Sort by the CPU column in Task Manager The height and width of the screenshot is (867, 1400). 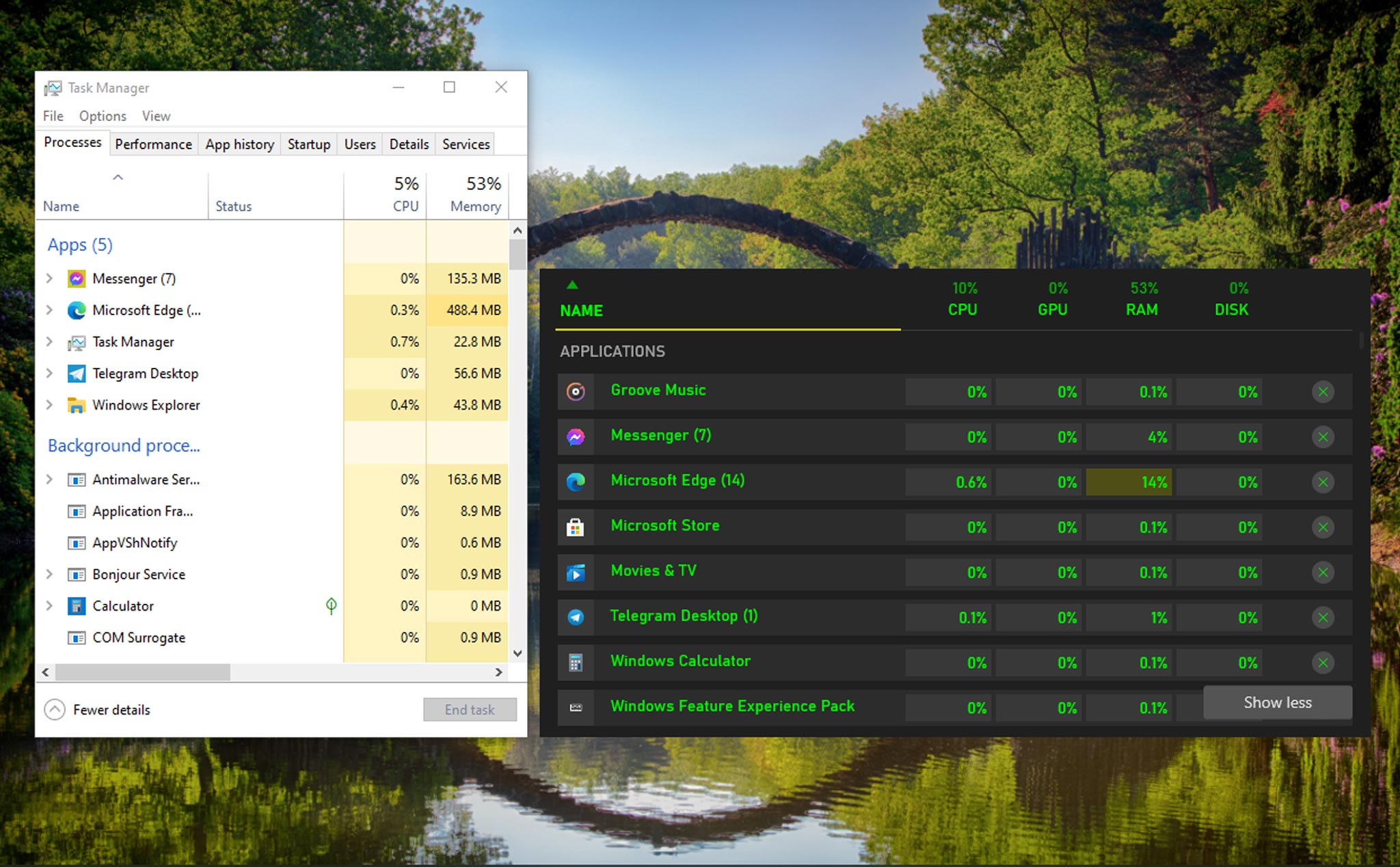coord(386,195)
